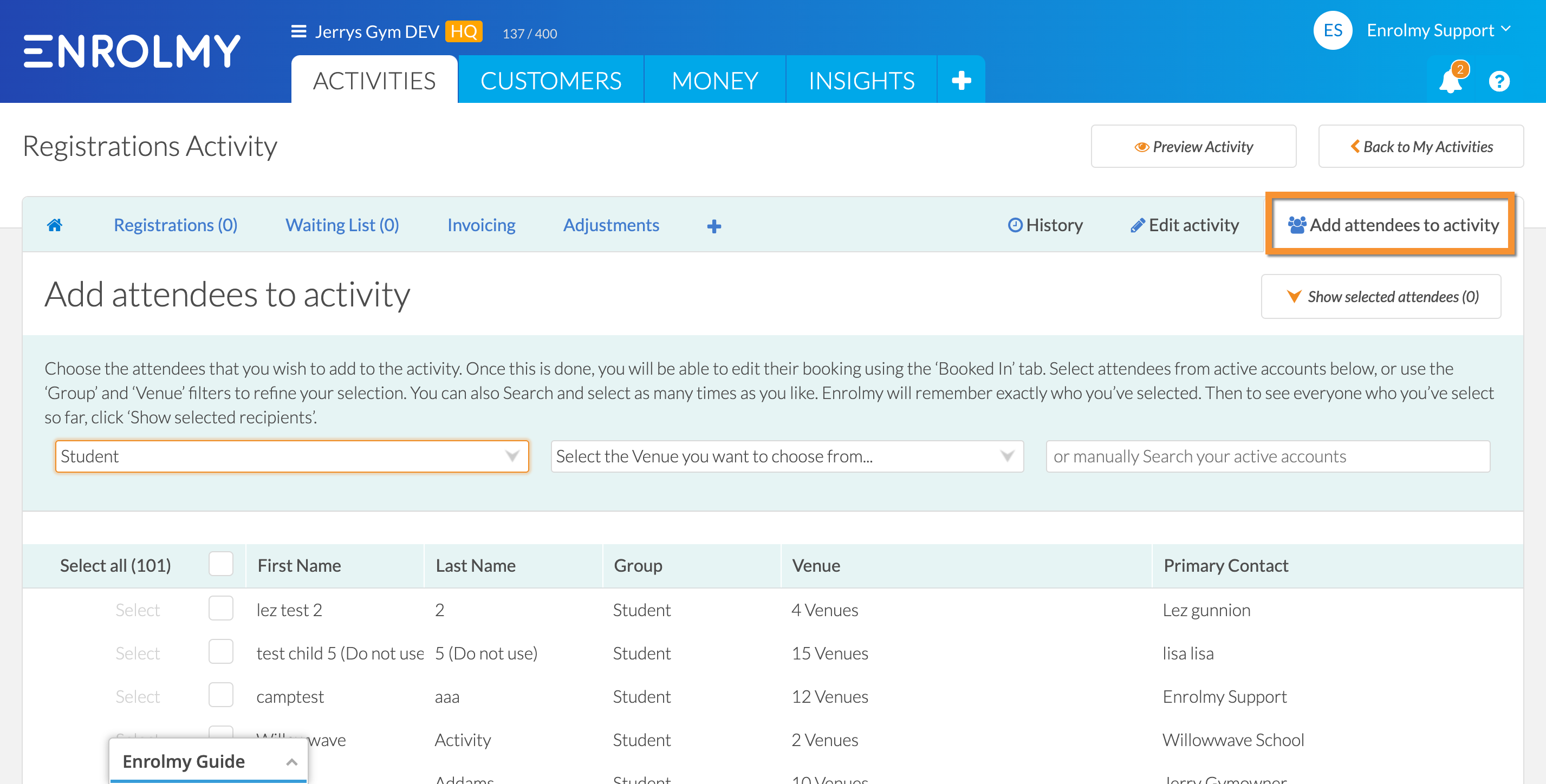Click the 137 / 400 counter
The height and width of the screenshot is (784, 1546).
click(529, 34)
